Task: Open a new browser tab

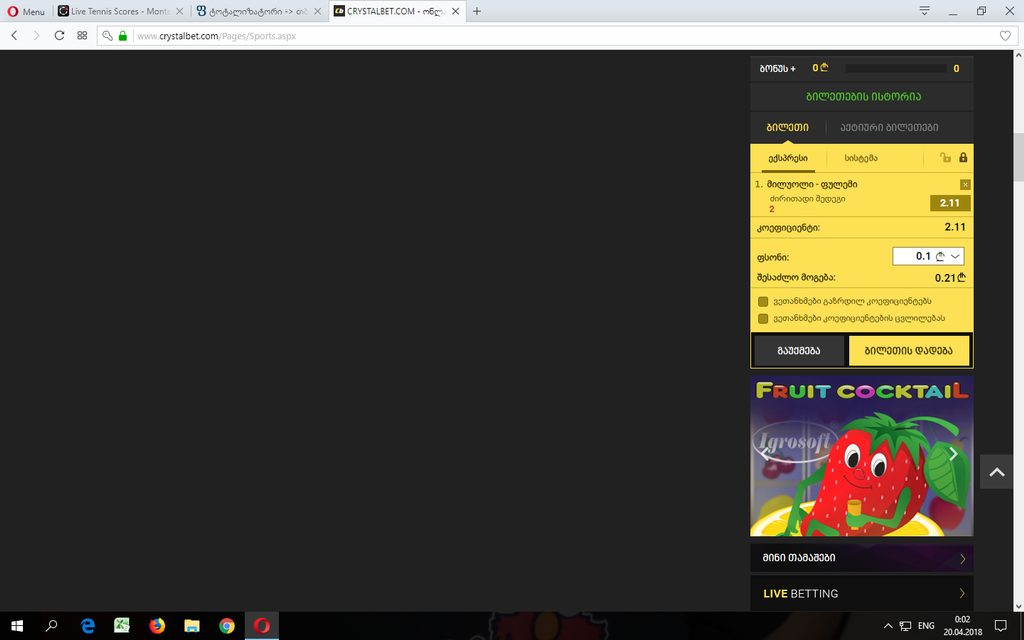Action: (x=477, y=11)
